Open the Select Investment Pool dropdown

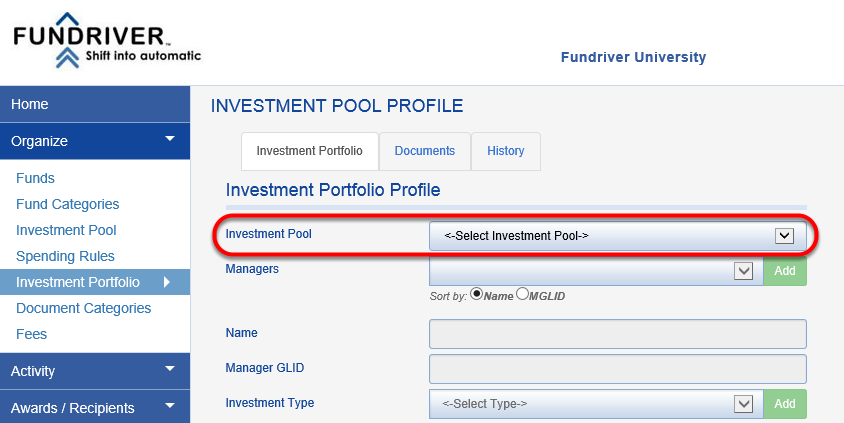(x=618, y=236)
